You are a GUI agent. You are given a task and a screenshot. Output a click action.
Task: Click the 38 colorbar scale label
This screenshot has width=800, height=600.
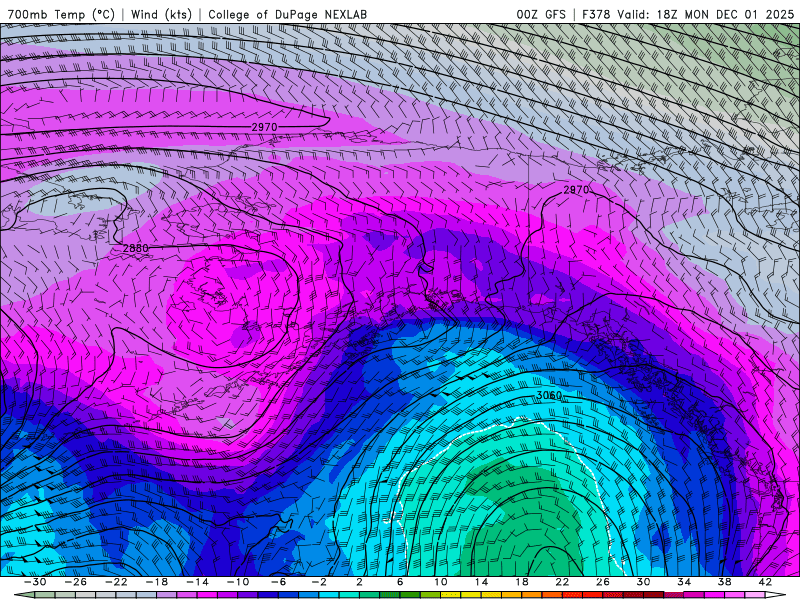[724, 582]
